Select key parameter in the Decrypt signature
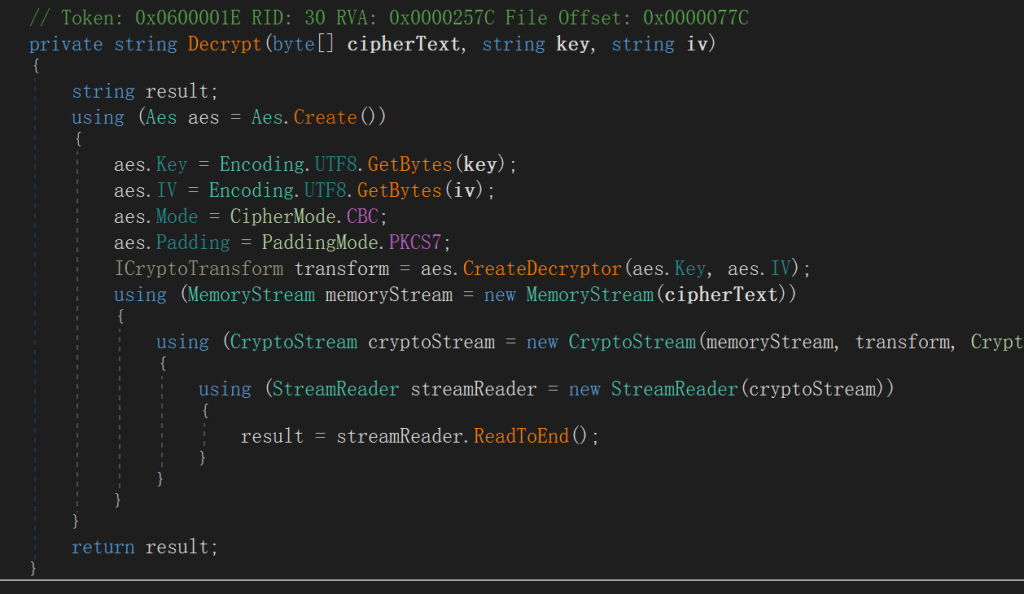 (573, 44)
